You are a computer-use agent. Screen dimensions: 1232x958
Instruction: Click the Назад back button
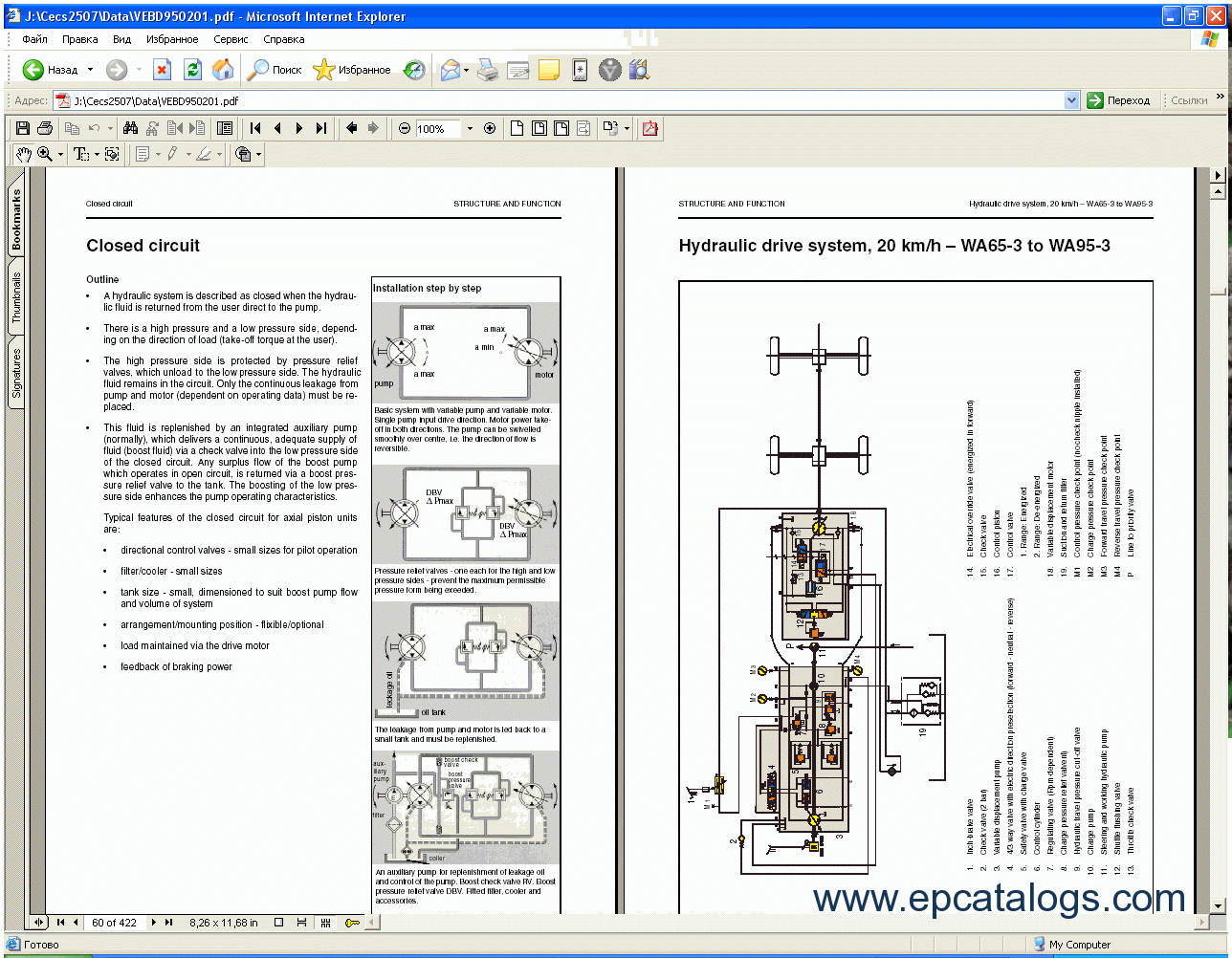(51, 70)
